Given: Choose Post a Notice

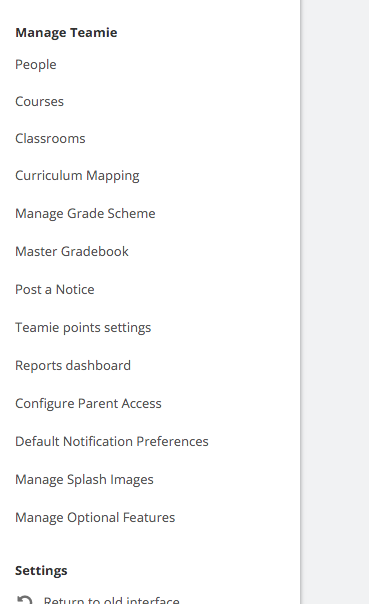Looking at the screenshot, I should (x=55, y=289).
